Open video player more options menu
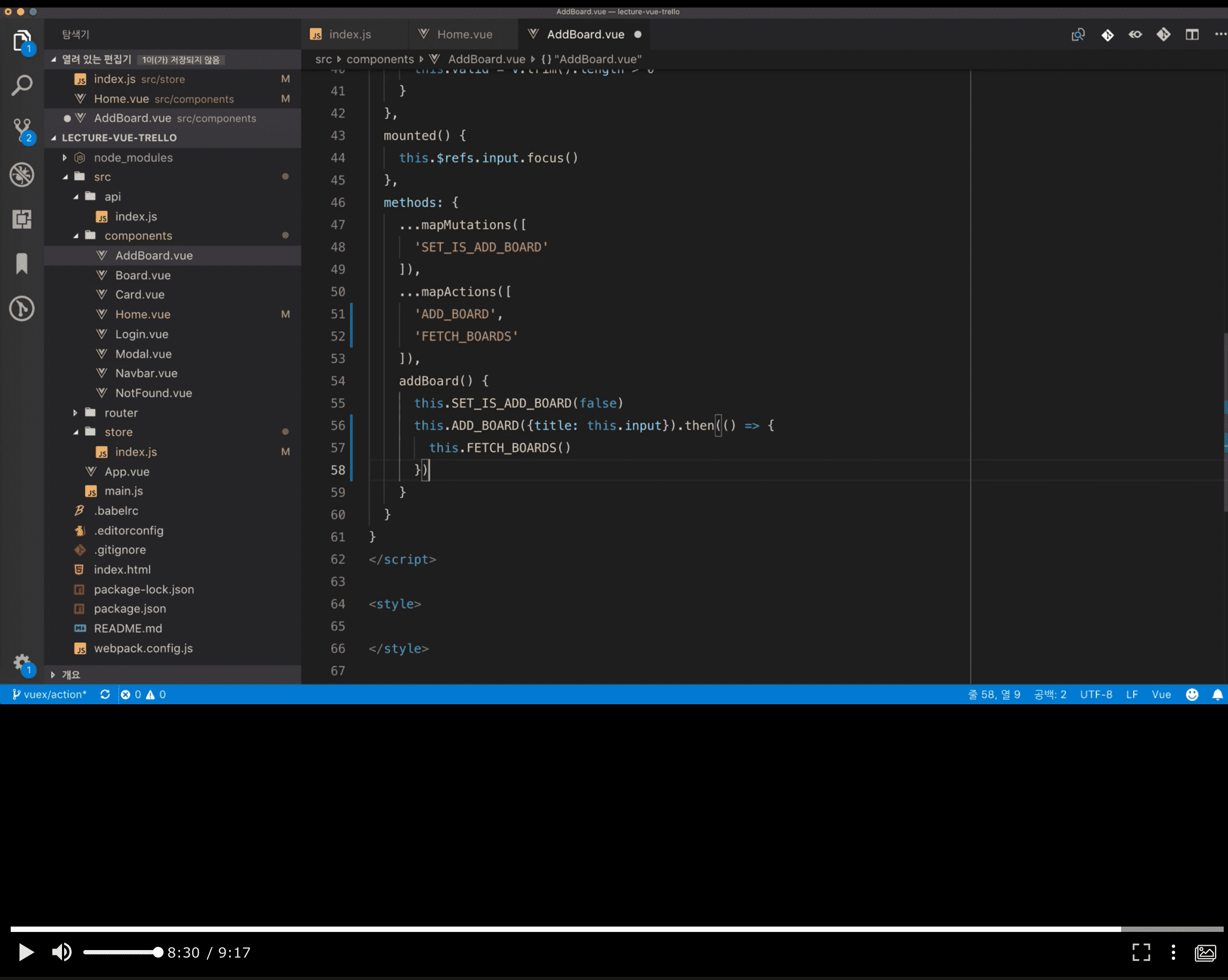The image size is (1228, 980). pos(1173,952)
